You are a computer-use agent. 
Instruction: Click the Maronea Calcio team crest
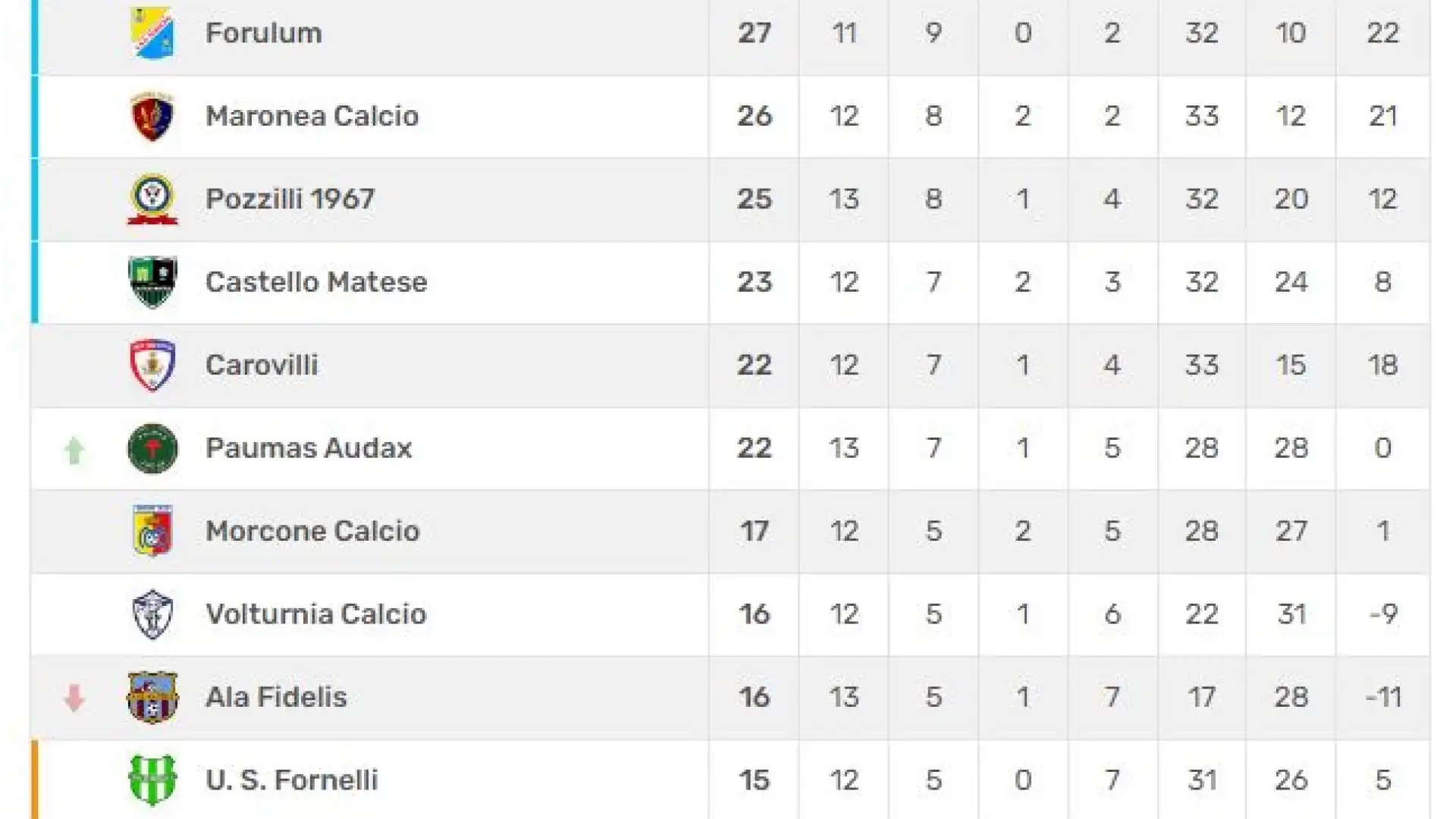coord(152,116)
